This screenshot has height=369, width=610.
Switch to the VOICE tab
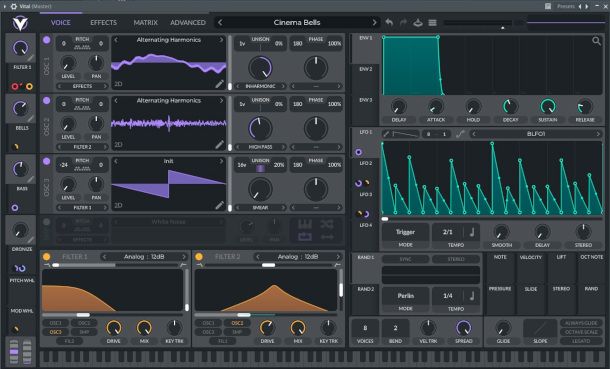coord(61,23)
